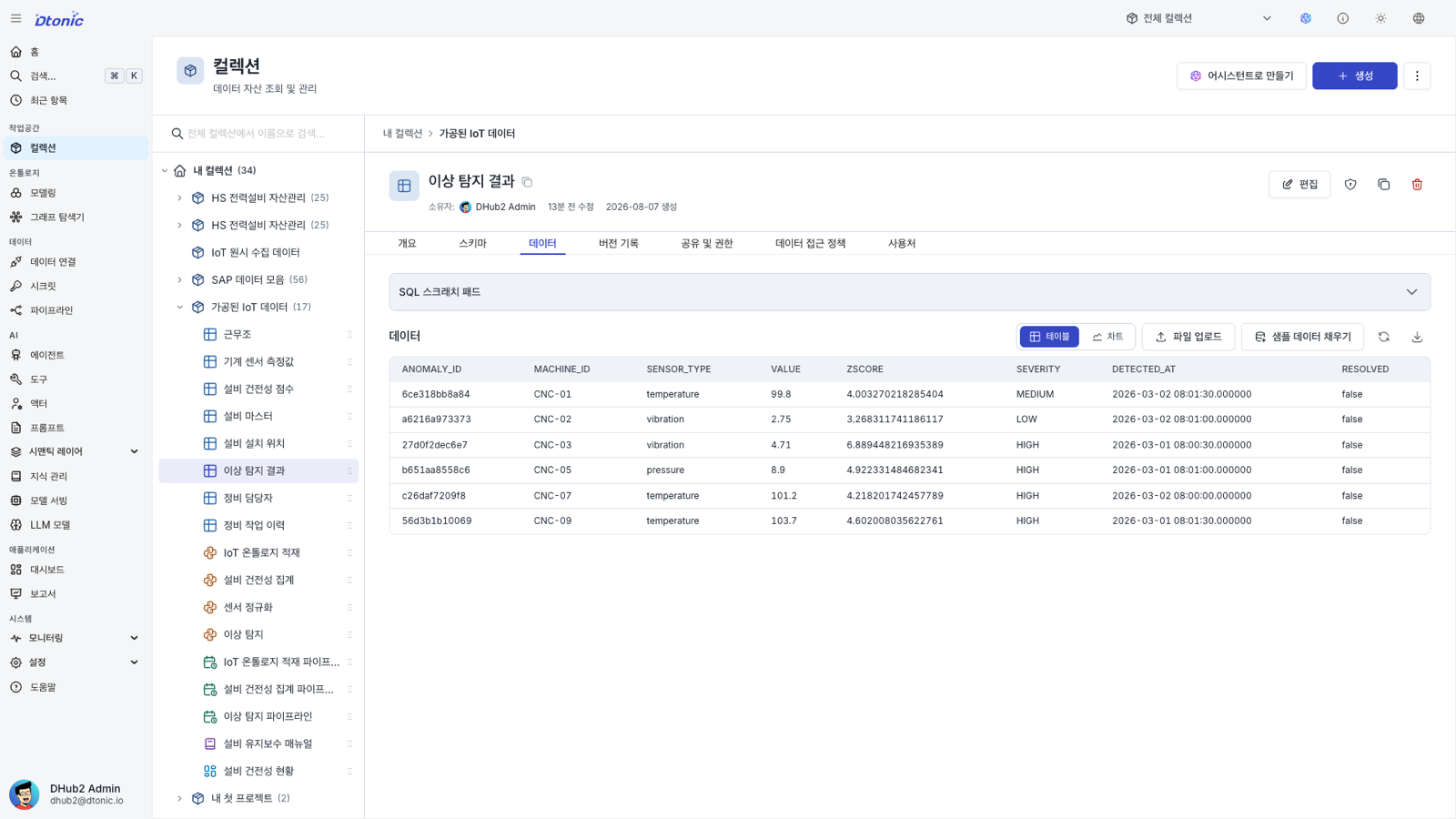Screen dimensions: 1456x819
Task: Click the 편집 button
Action: (x=1299, y=185)
